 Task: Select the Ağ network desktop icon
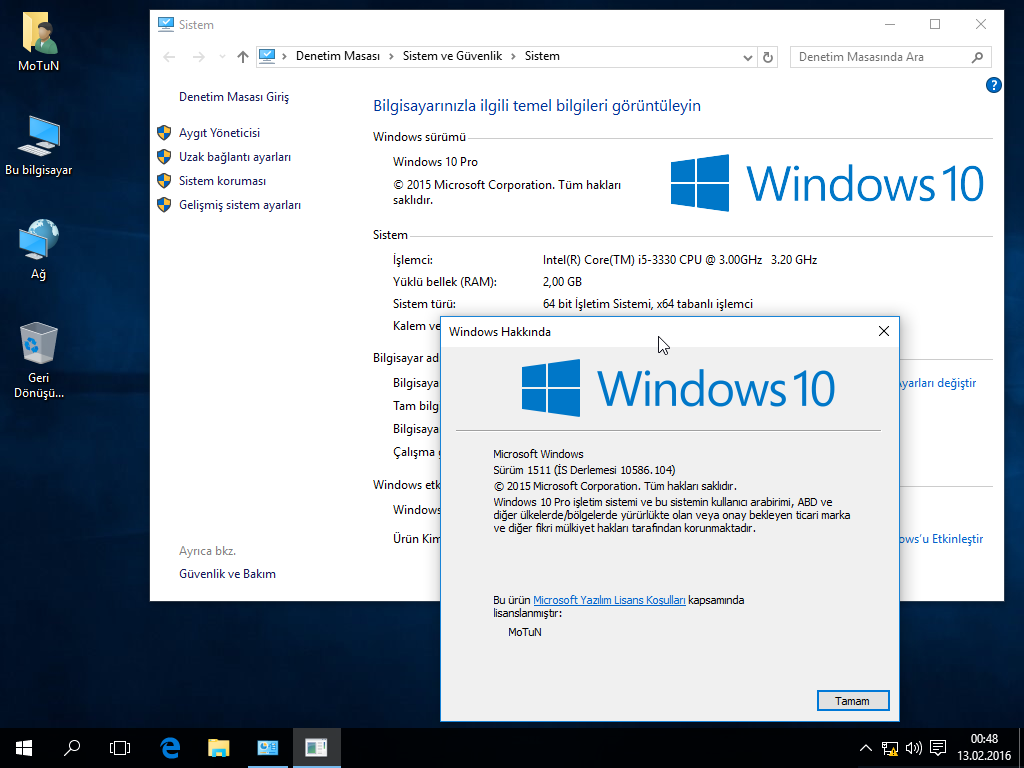(x=39, y=249)
